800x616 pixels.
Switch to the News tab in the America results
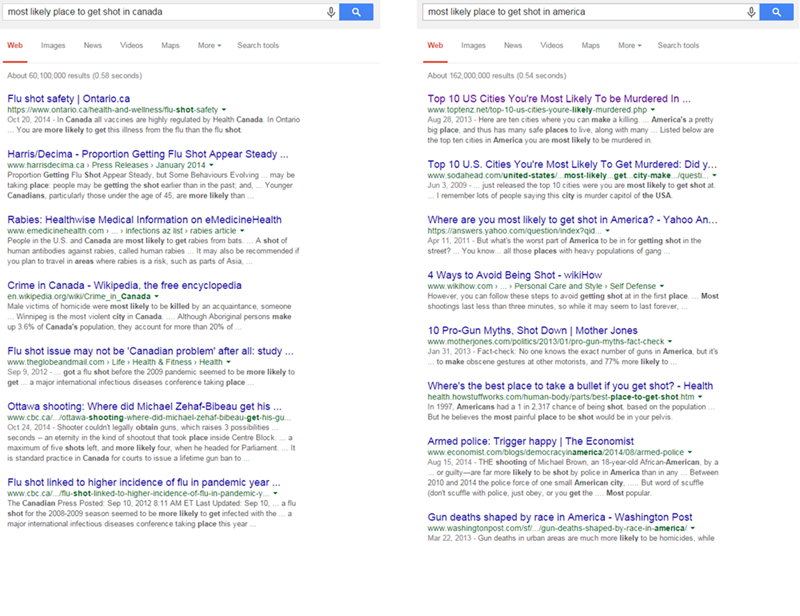512,45
